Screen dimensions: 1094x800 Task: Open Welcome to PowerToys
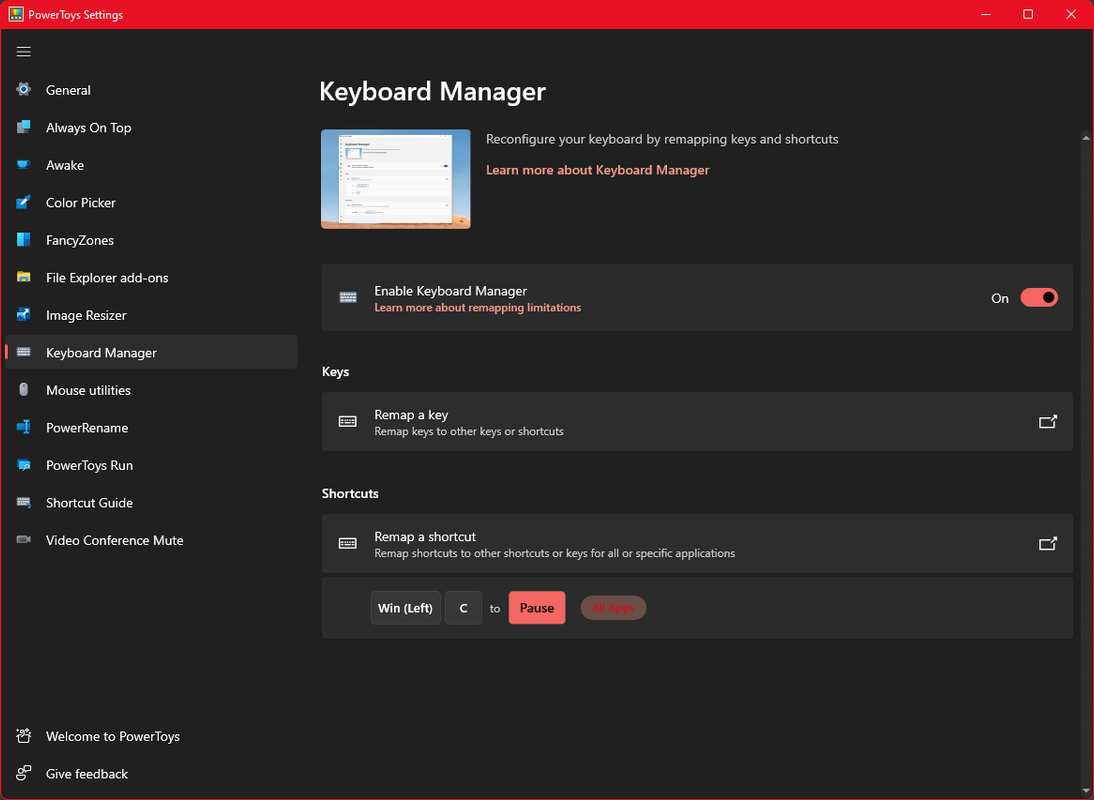pyautogui.click(x=151, y=737)
